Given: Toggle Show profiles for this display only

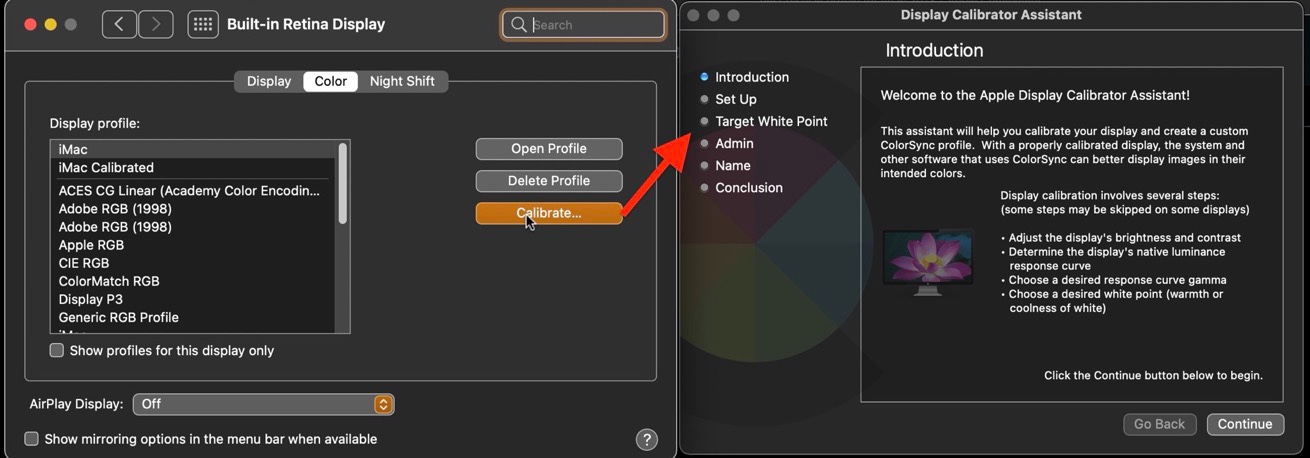Looking at the screenshot, I should [57, 351].
